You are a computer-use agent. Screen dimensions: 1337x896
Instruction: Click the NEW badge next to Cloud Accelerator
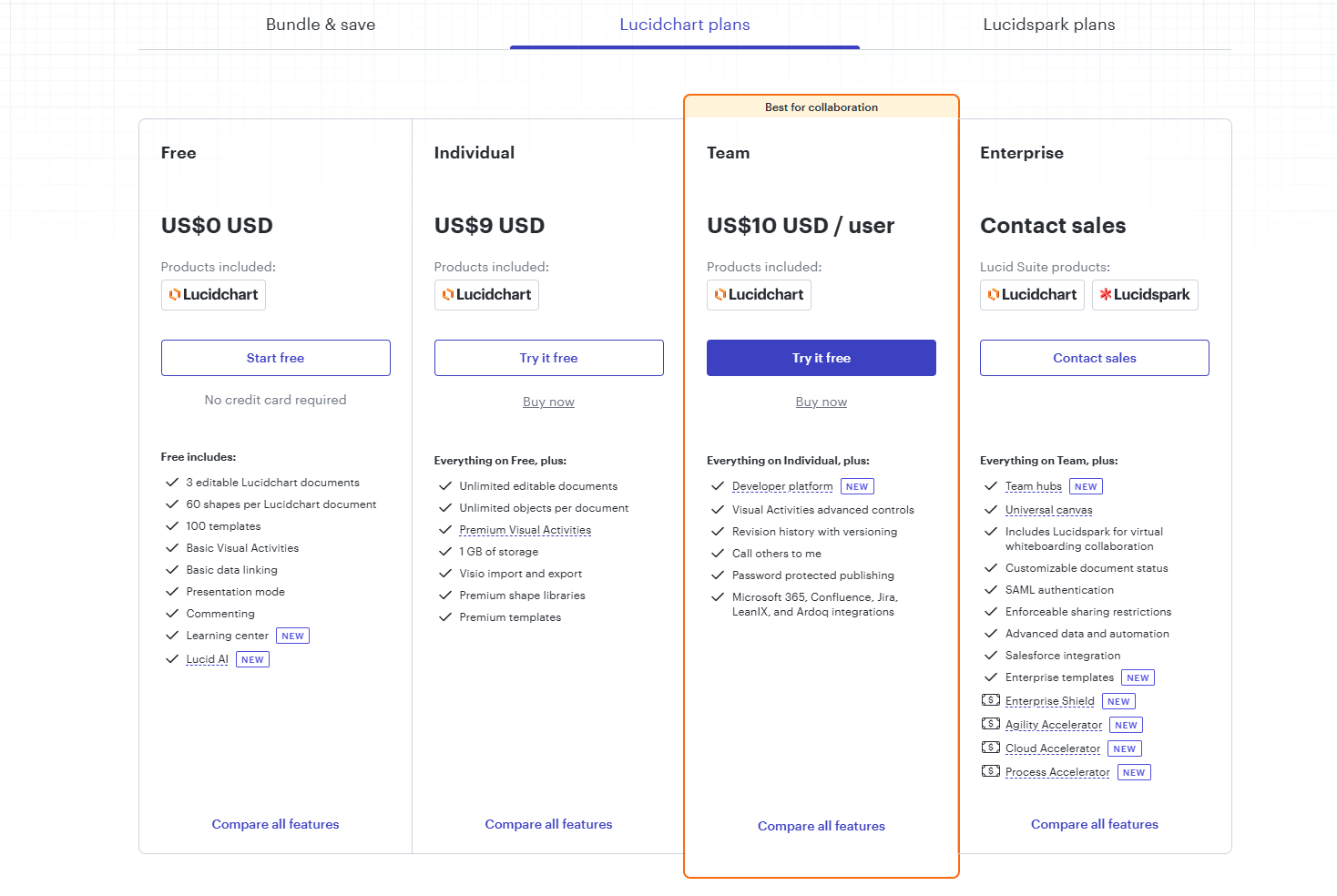(1125, 748)
